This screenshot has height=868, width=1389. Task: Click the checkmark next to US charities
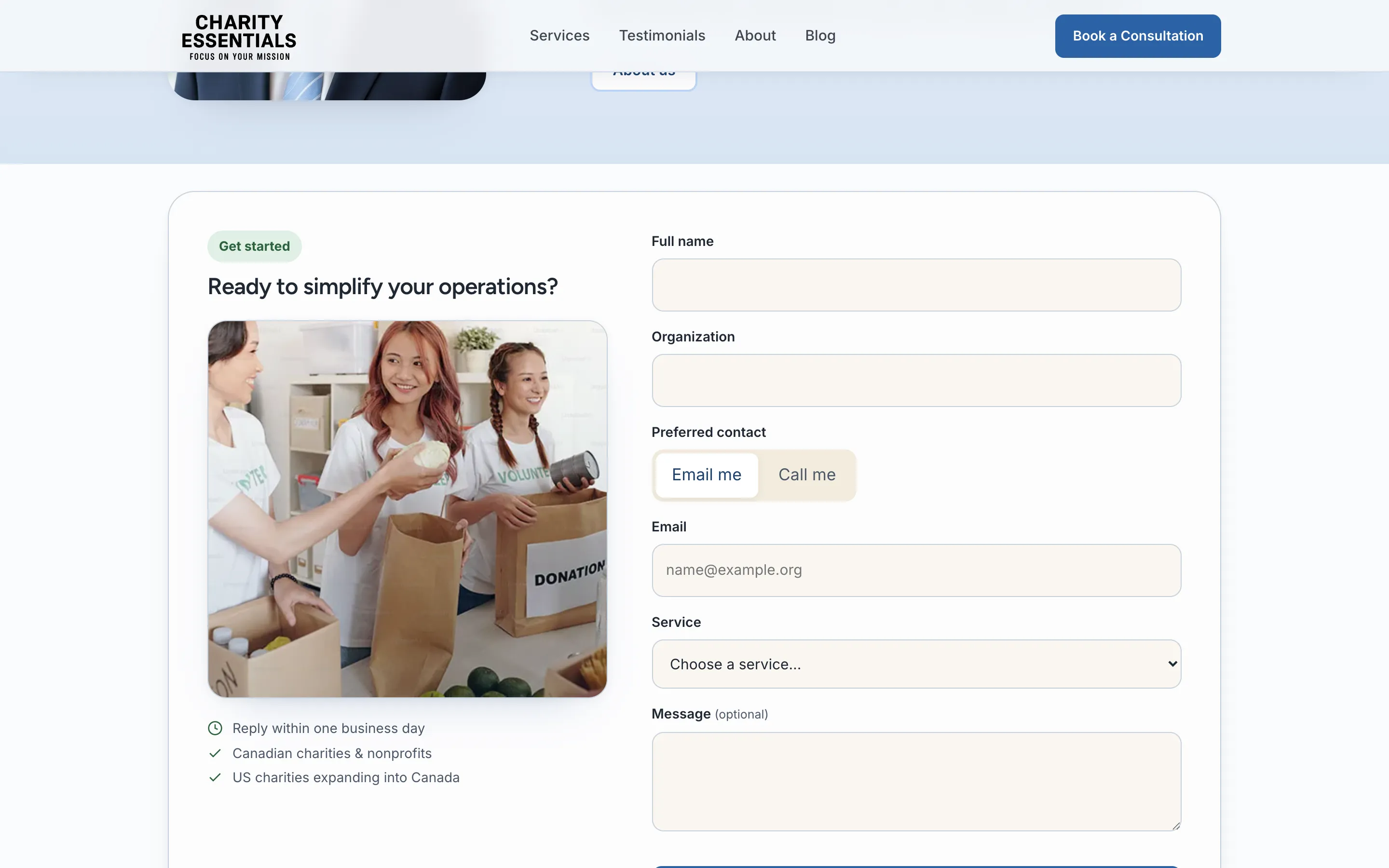[215, 777]
